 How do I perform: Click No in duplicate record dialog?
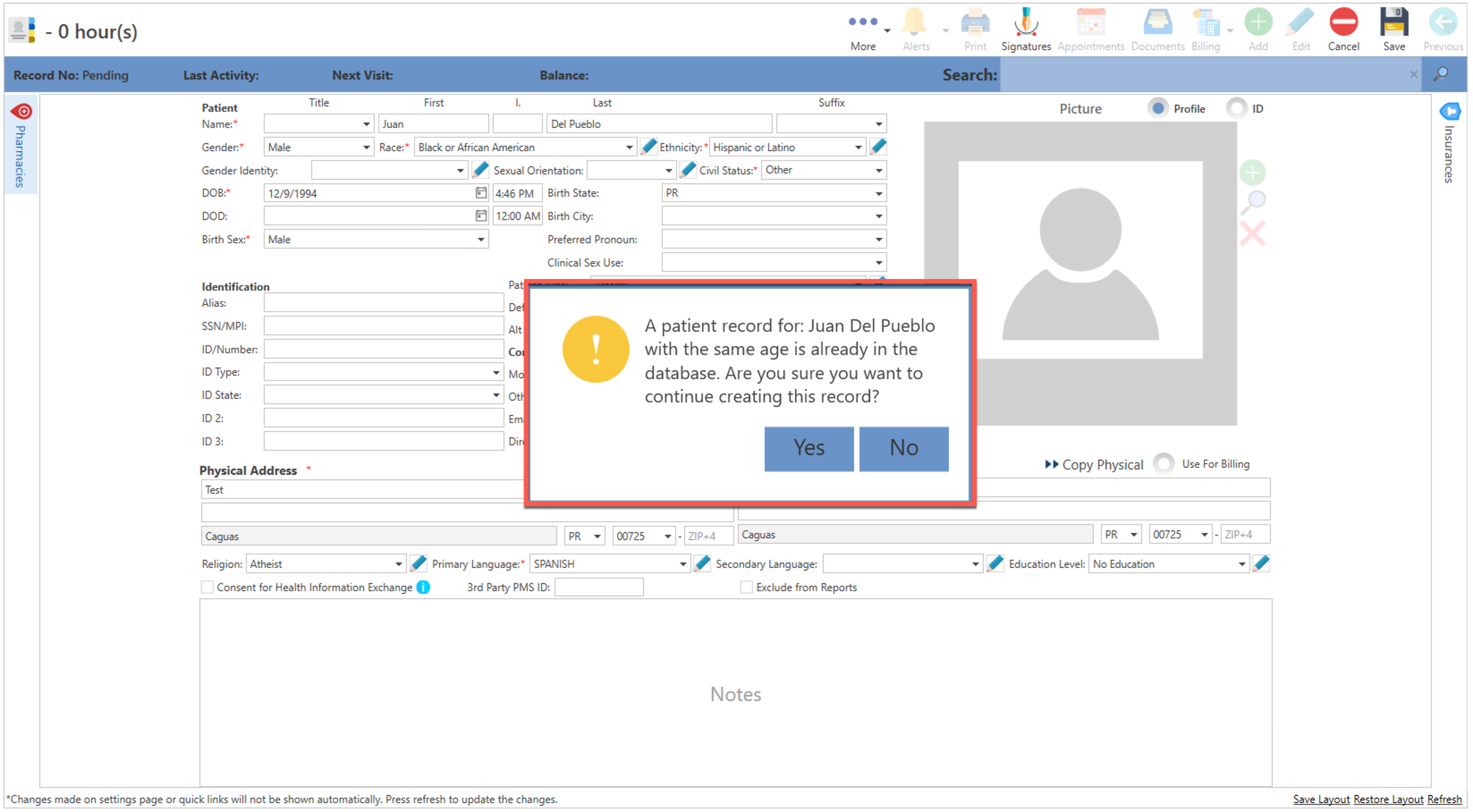click(903, 448)
